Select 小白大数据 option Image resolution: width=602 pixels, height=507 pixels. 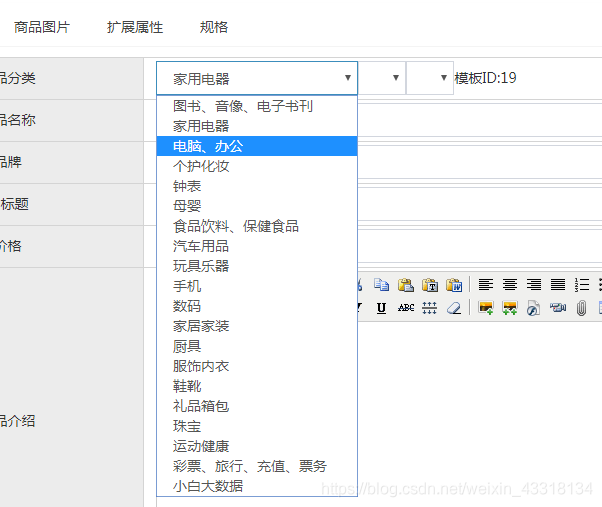(x=257, y=486)
